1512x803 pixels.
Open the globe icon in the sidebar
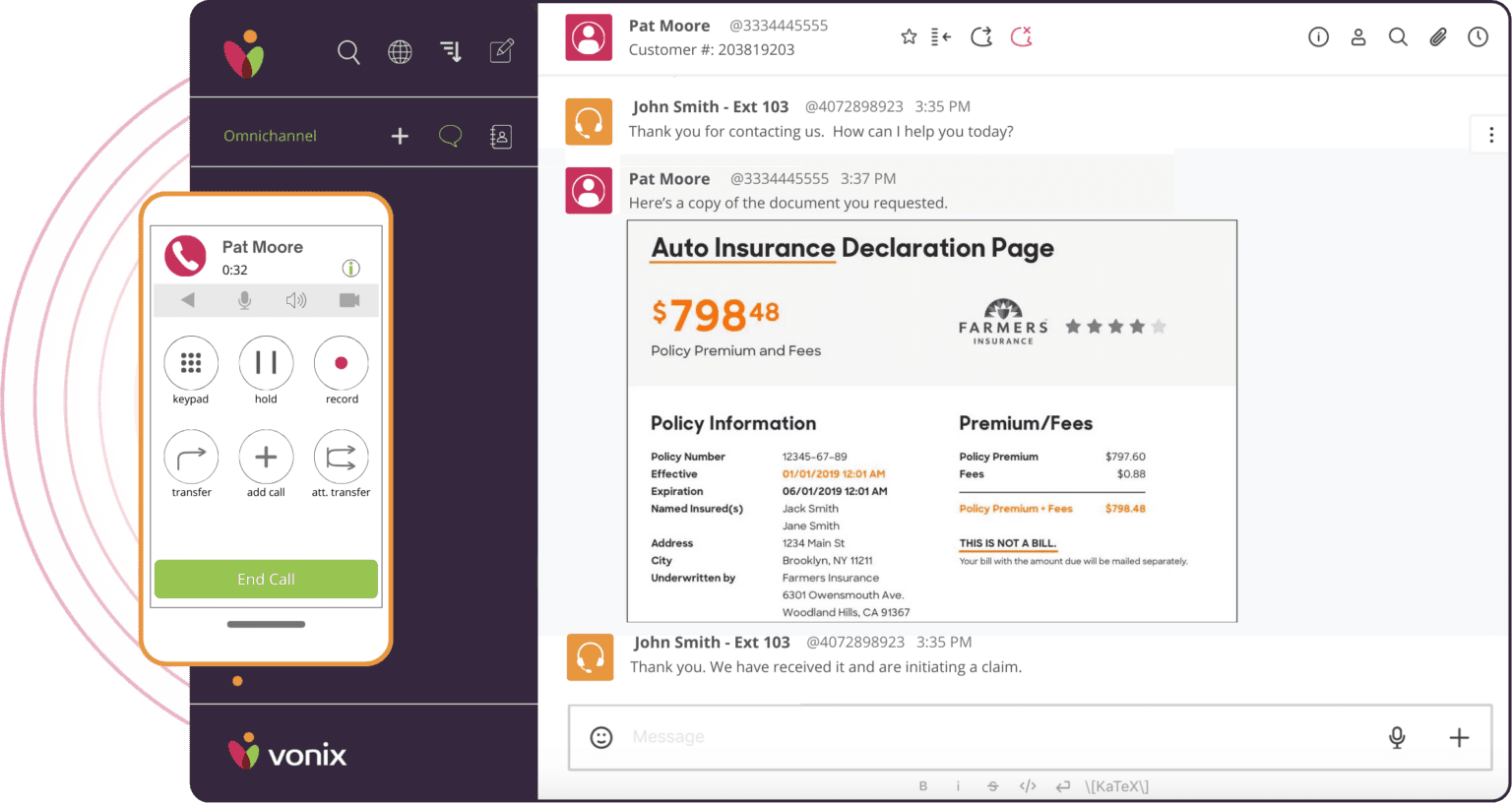point(400,52)
